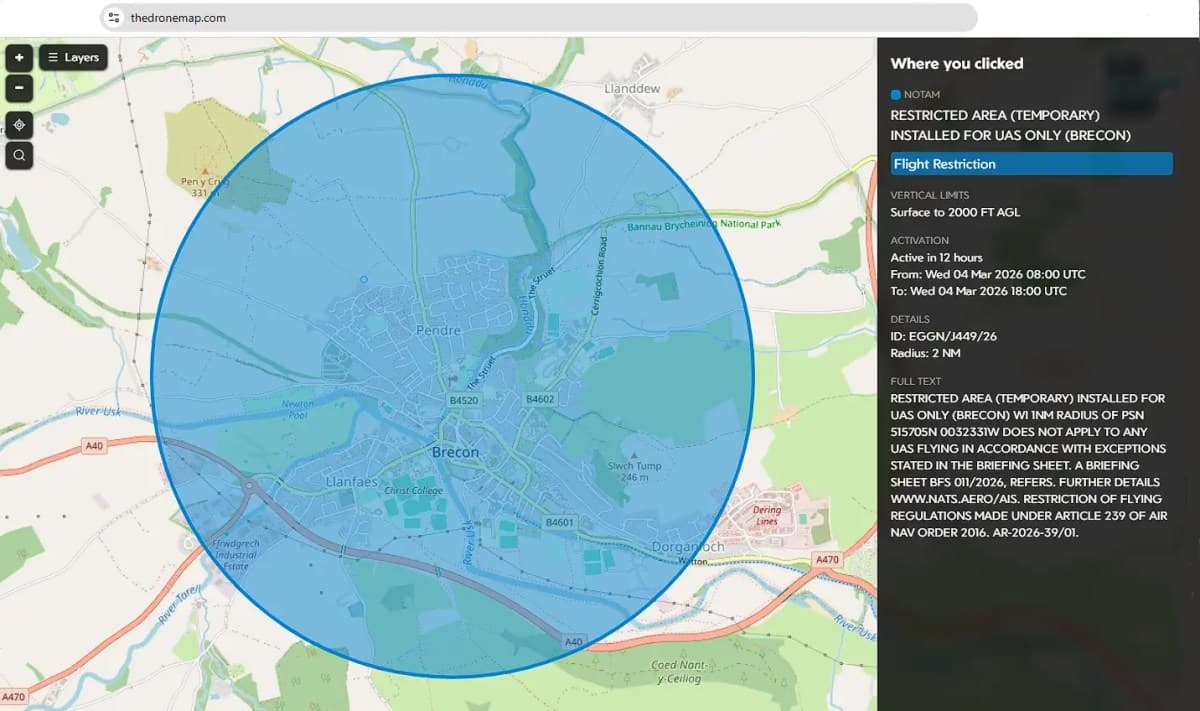Viewport: 1200px width, 711px height.
Task: Click inside the browser address bar
Action: click(x=400, y=17)
